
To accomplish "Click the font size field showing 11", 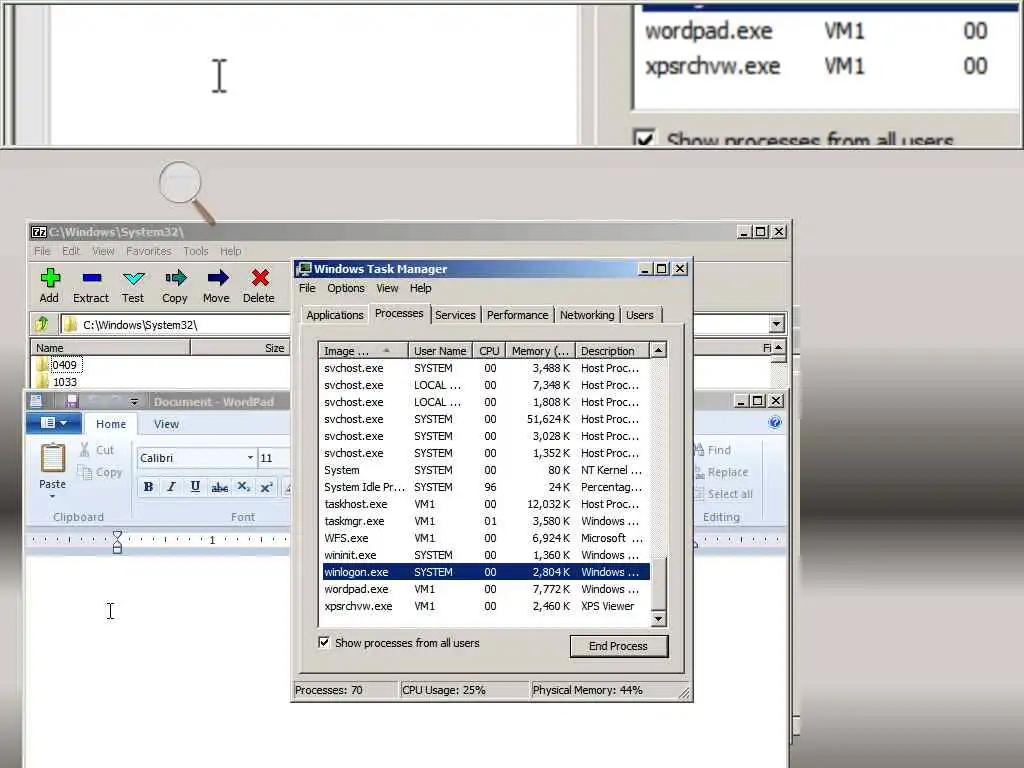I will 273,458.
